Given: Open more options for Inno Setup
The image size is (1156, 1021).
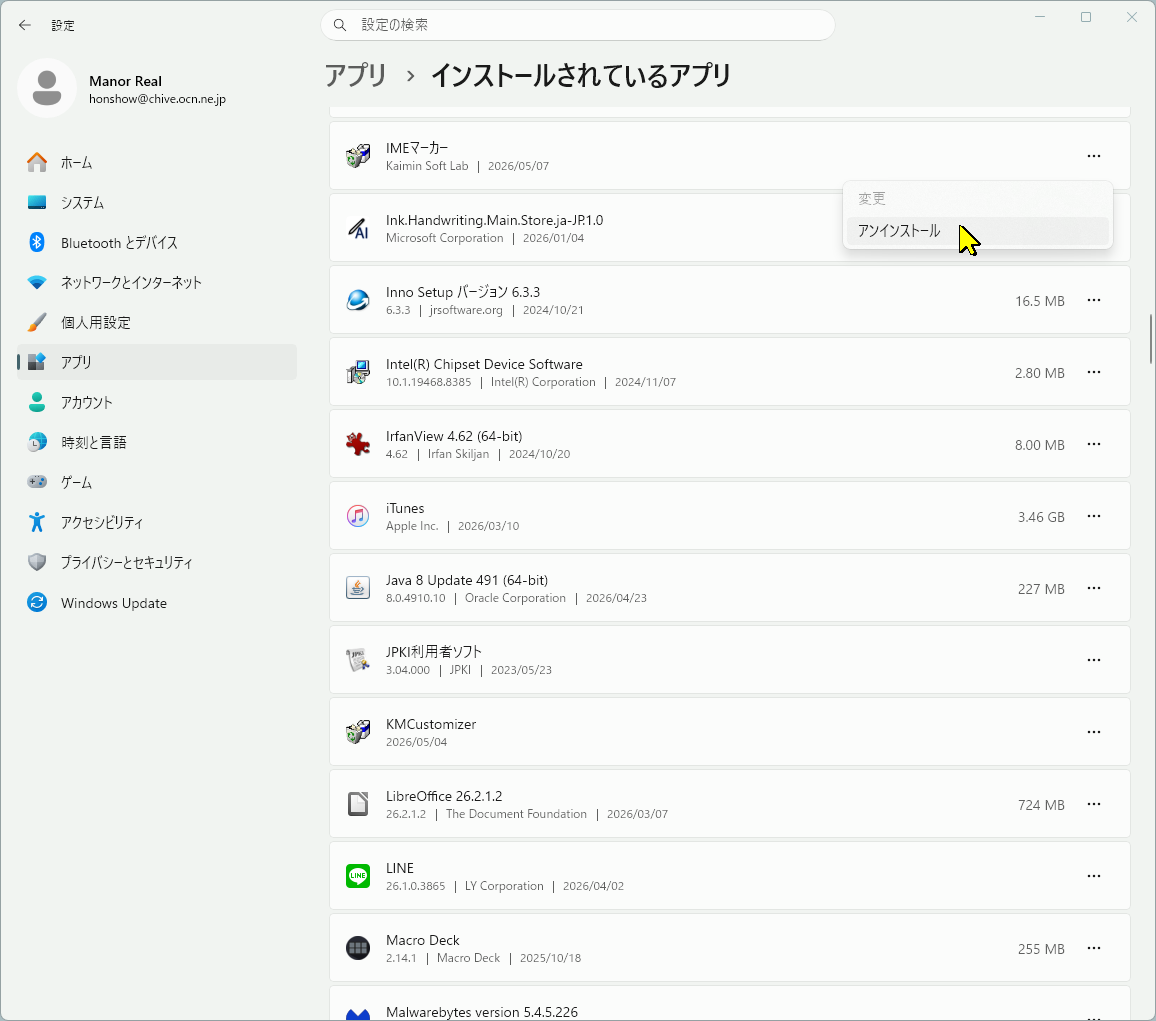Looking at the screenshot, I should tap(1094, 300).
